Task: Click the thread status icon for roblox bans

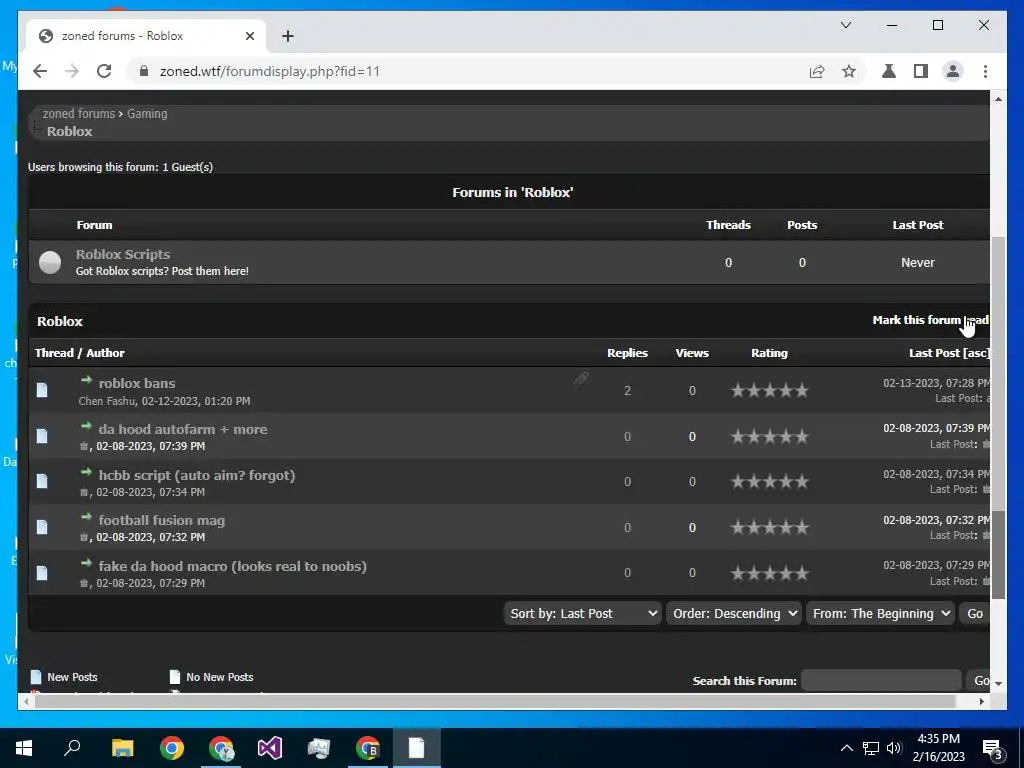Action: pos(42,390)
